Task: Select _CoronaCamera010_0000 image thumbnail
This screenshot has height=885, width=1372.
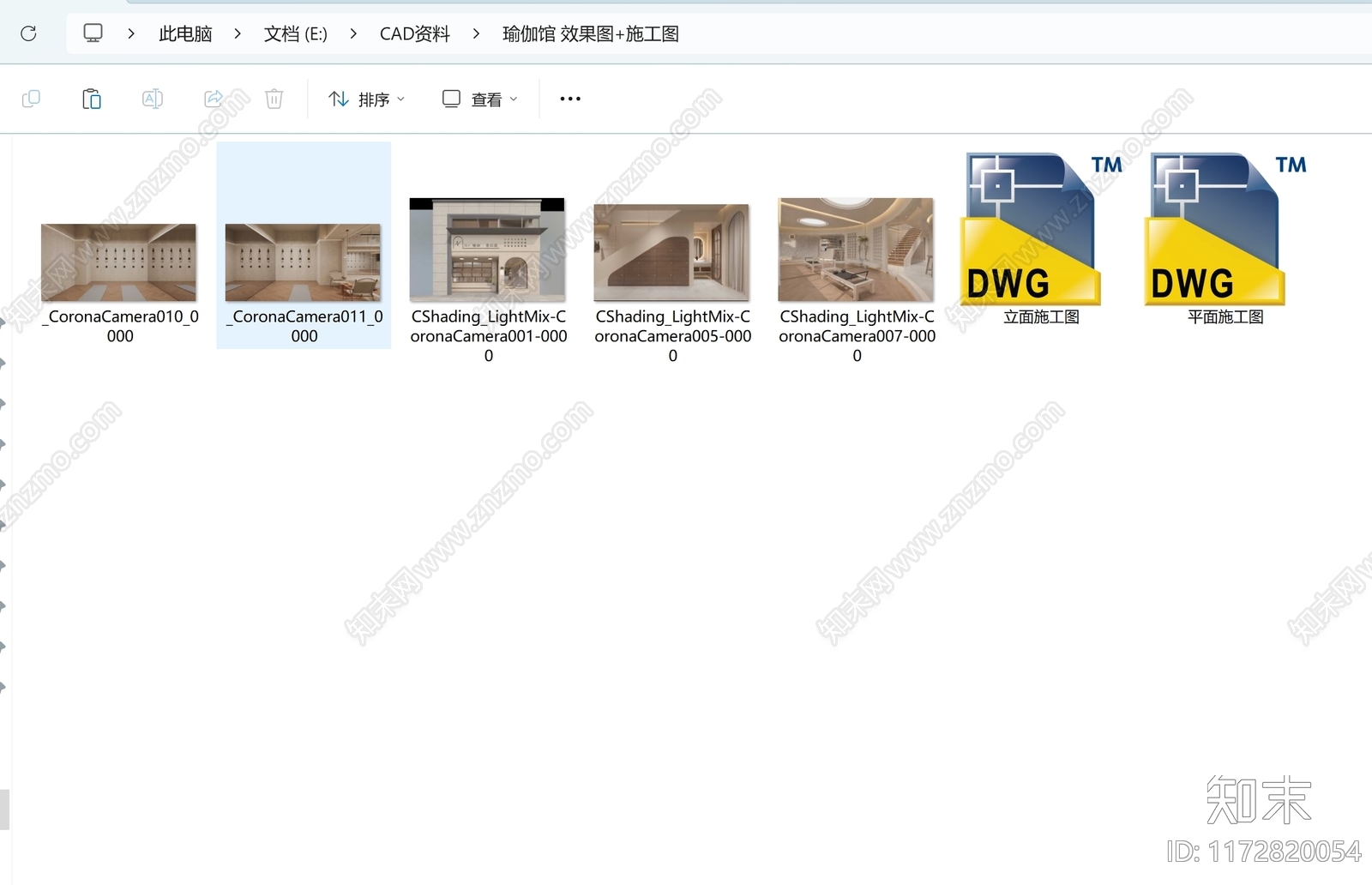Action: click(x=119, y=262)
